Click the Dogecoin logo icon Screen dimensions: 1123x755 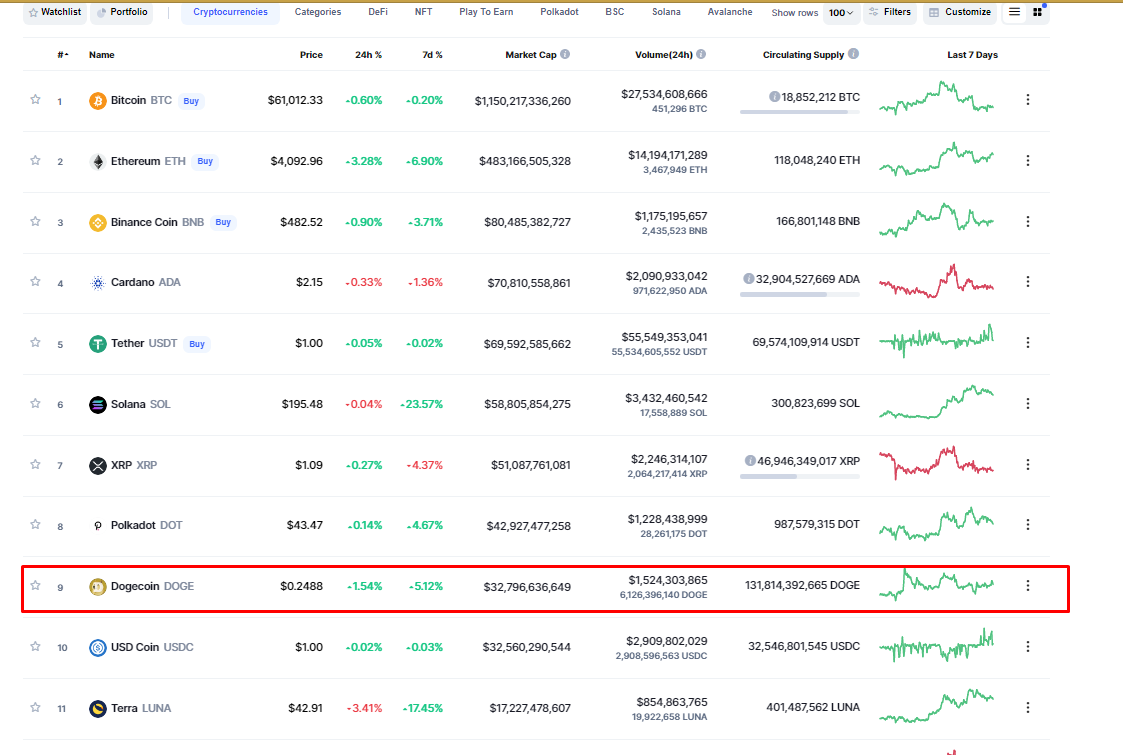tap(97, 587)
